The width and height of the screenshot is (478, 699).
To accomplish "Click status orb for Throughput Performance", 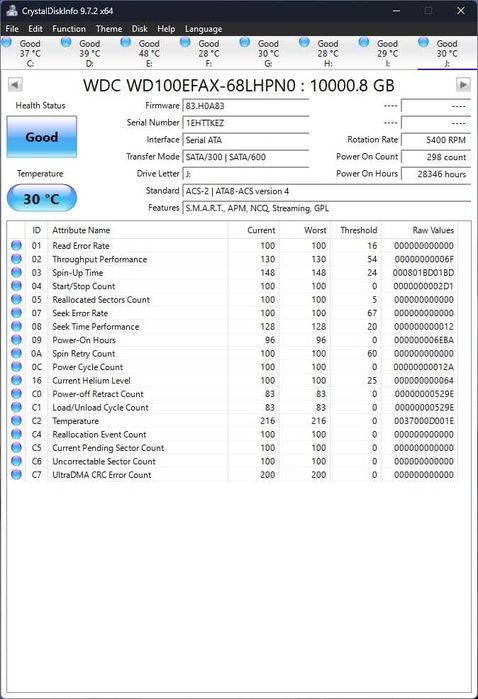I will (16, 259).
